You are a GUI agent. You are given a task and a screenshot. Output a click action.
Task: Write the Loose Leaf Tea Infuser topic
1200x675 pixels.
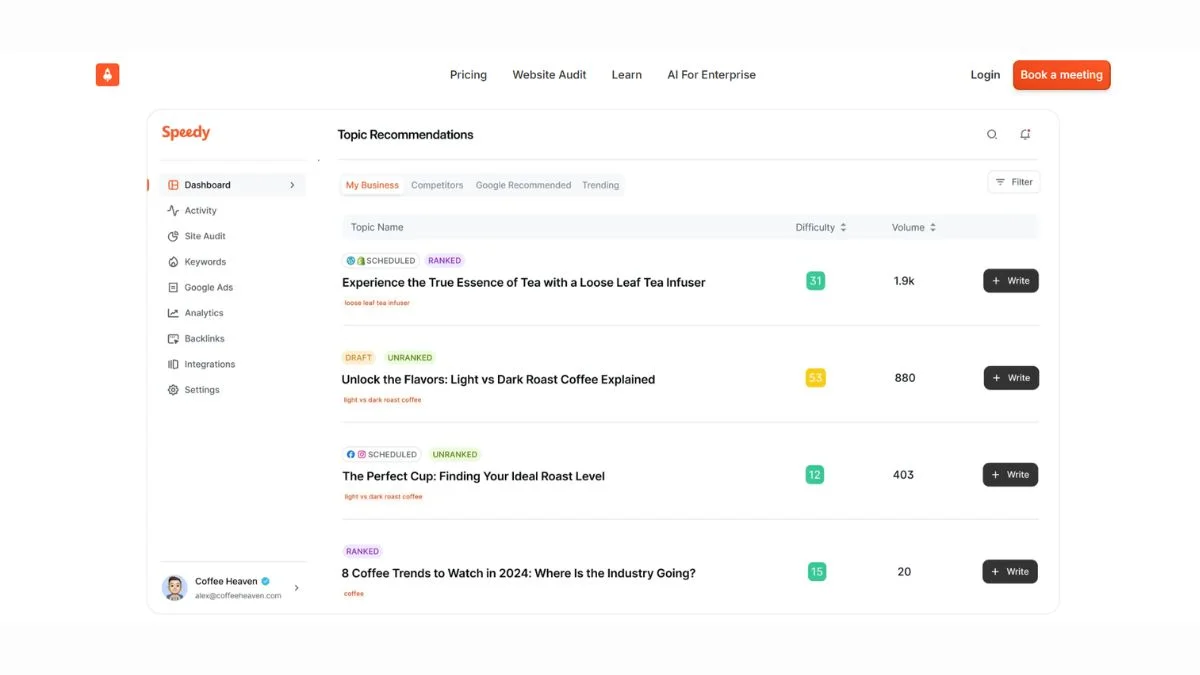[x=1011, y=281]
